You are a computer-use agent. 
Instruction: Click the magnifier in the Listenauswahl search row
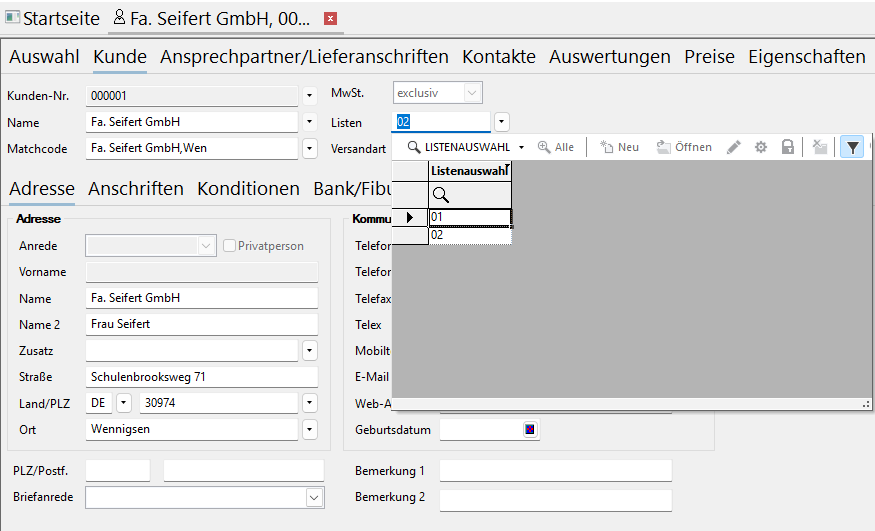pos(441,195)
